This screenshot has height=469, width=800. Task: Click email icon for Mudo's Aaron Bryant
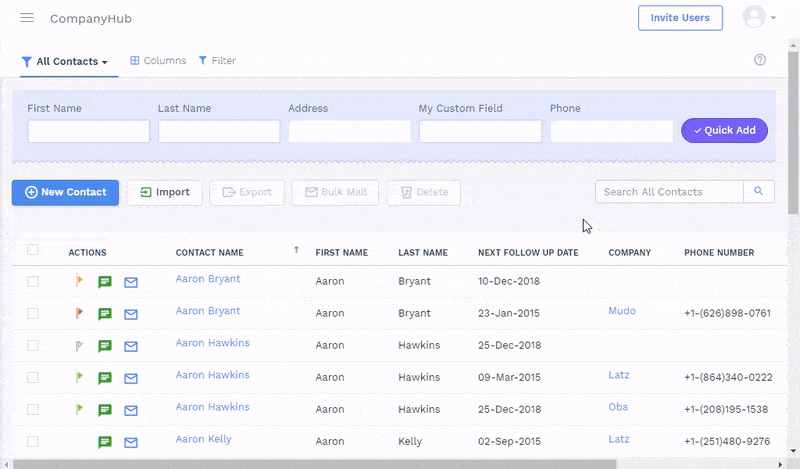point(131,314)
